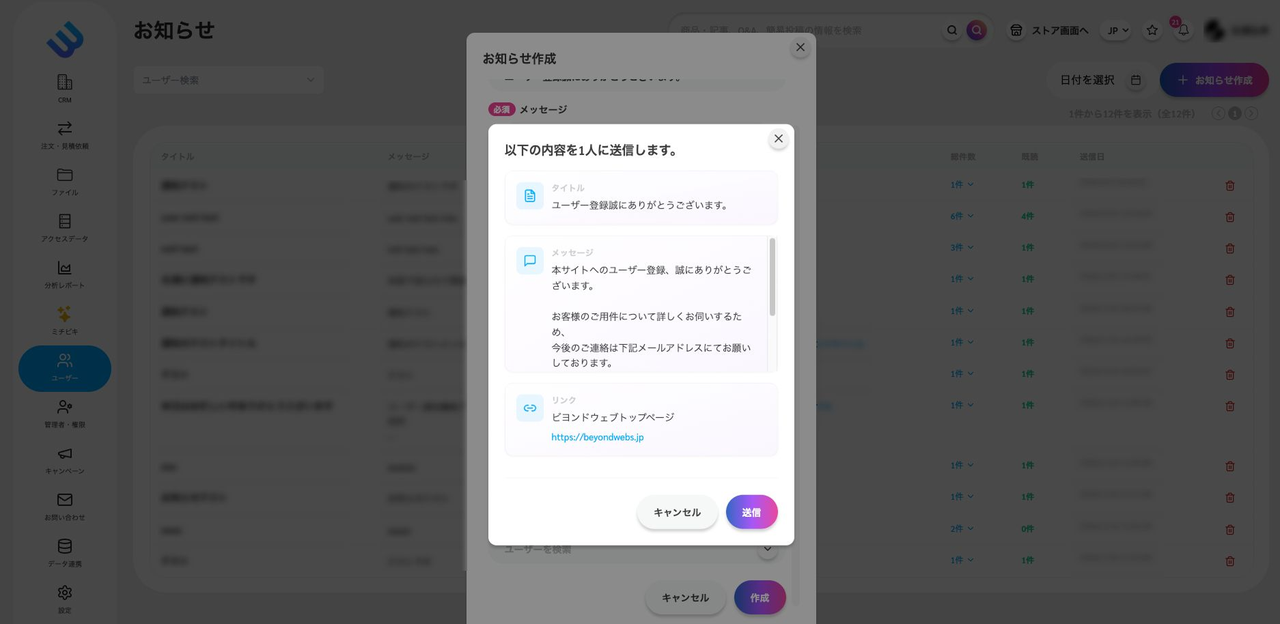Click the notification bell icon
The width and height of the screenshot is (1280, 624).
pyautogui.click(x=1183, y=30)
